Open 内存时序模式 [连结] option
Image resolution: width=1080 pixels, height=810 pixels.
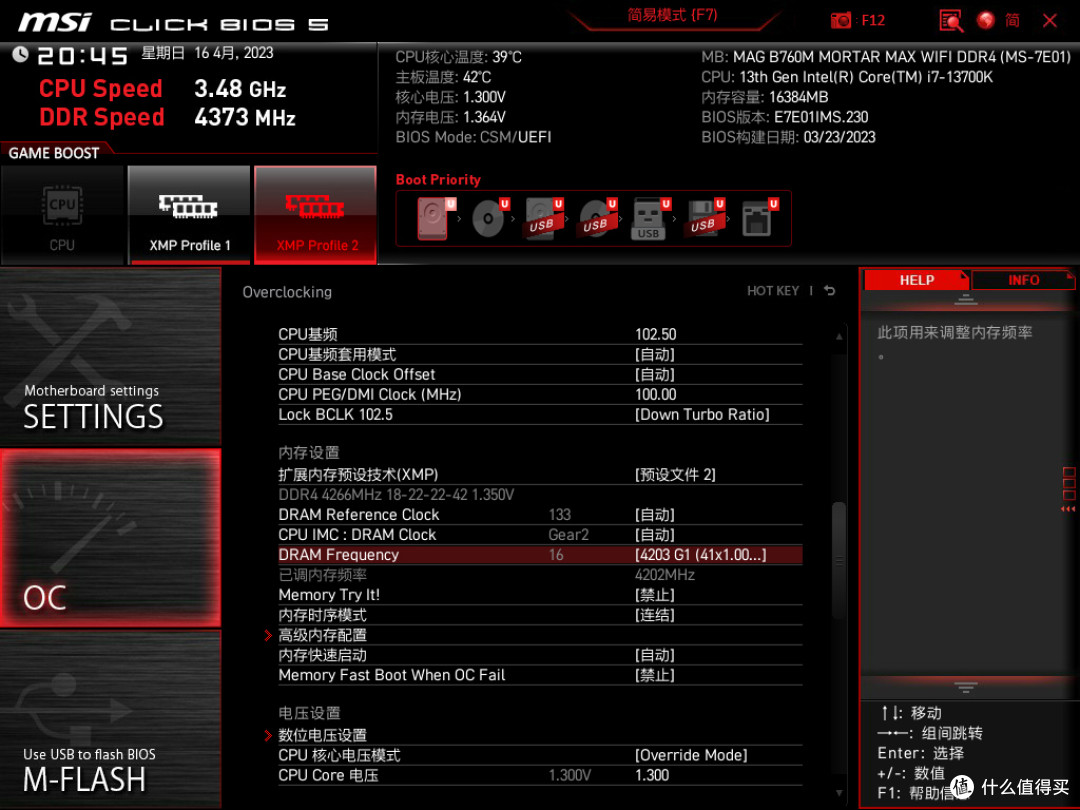tap(540, 615)
